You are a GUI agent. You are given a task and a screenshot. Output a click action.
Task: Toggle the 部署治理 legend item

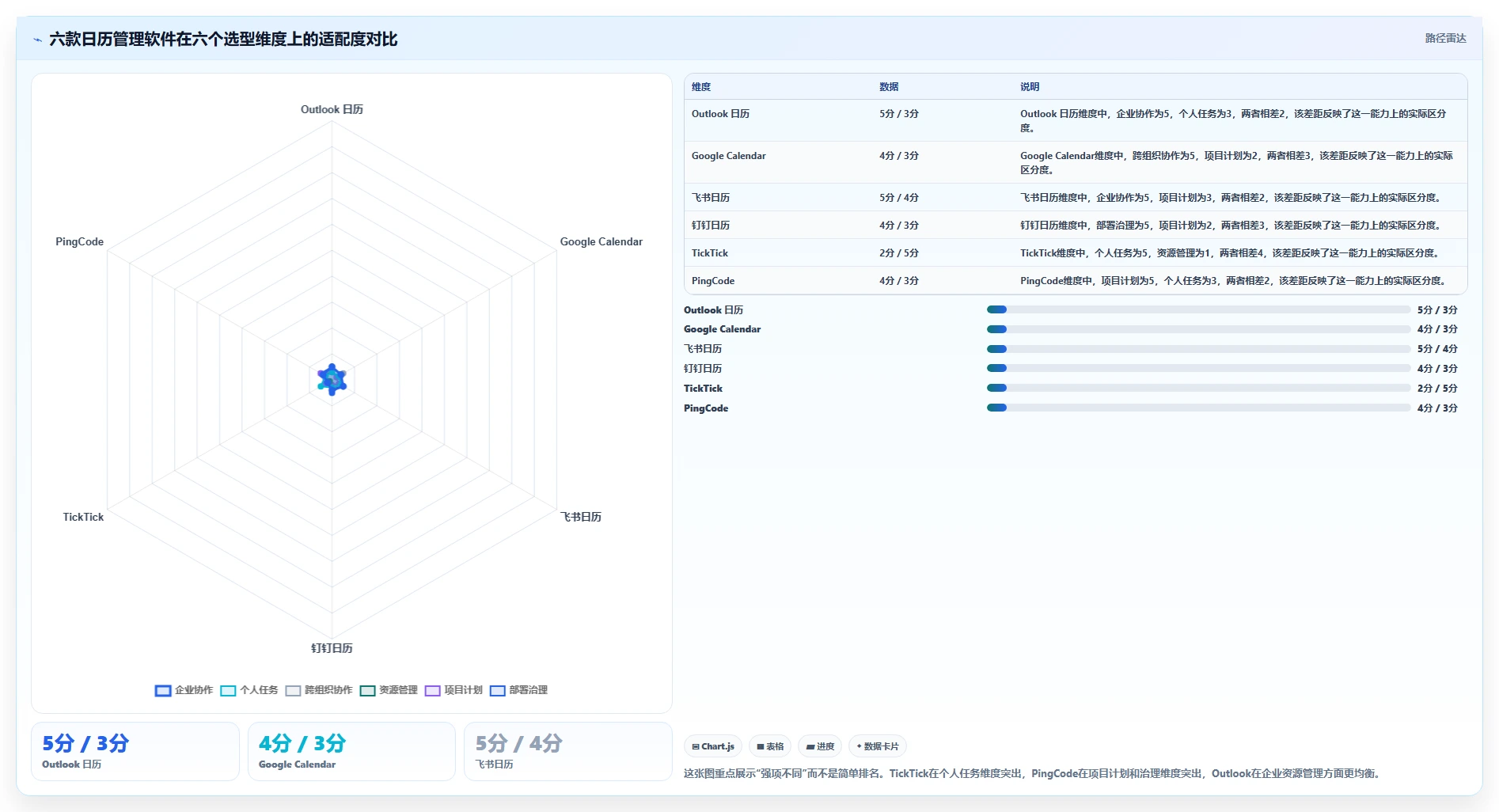click(x=518, y=690)
